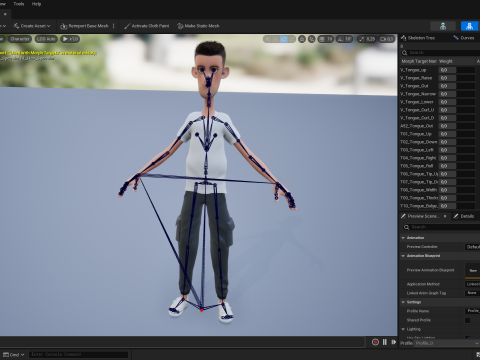Select the T04_Tongue_Right morph target
480x360 pixels.
click(x=418, y=158)
